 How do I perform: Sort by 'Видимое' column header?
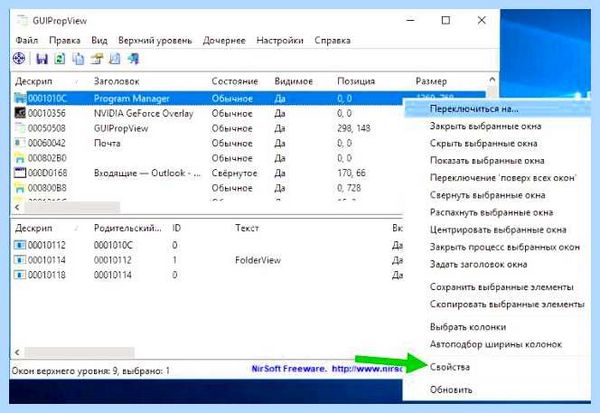coord(293,81)
